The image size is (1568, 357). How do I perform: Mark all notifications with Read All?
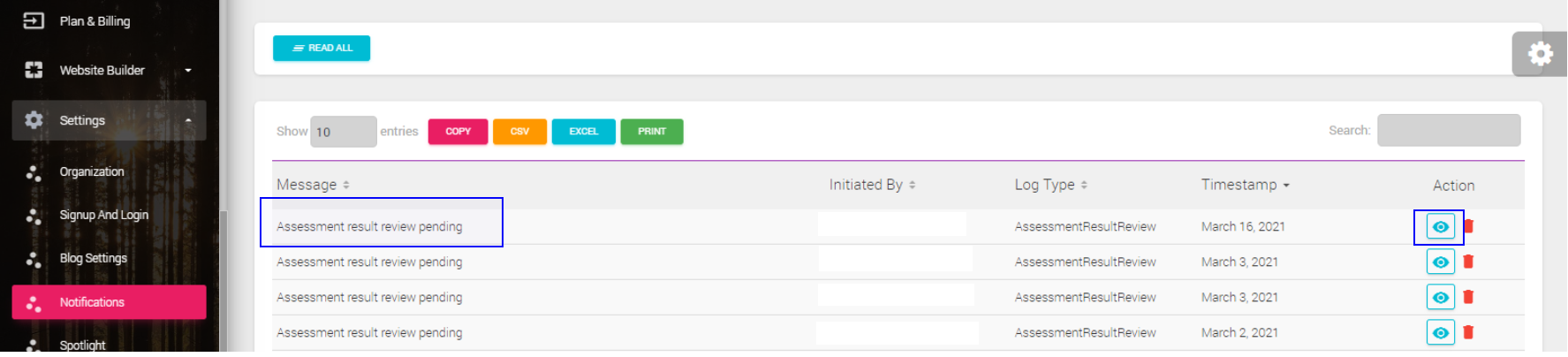[322, 48]
